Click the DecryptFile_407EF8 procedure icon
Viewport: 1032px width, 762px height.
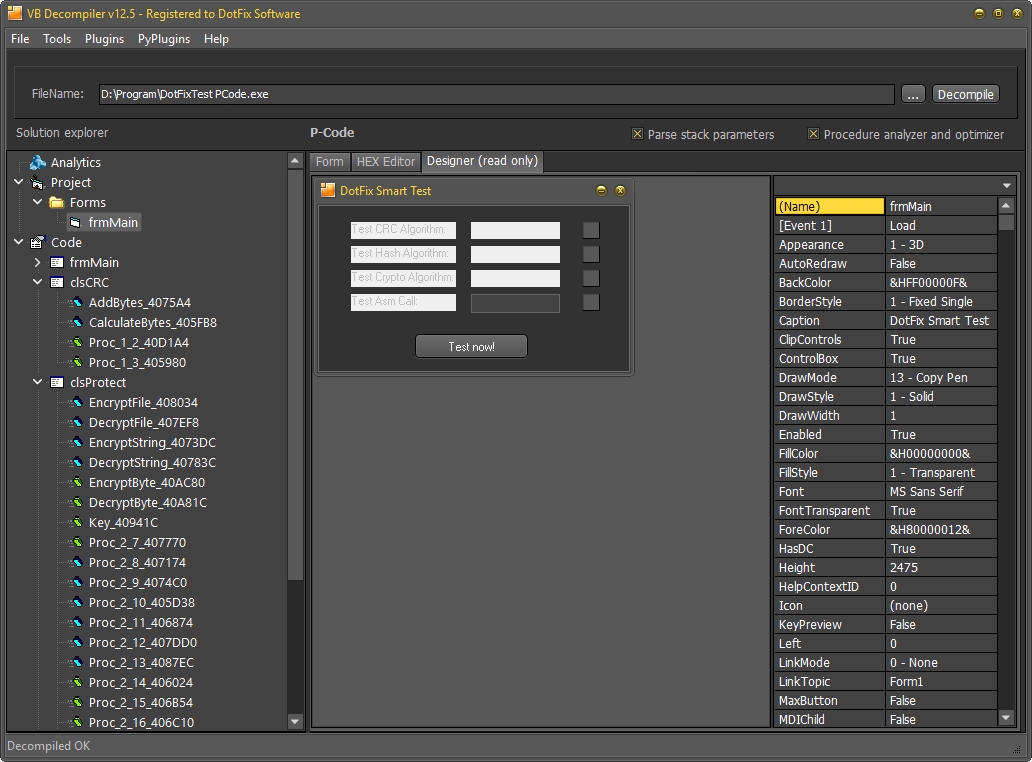(77, 422)
